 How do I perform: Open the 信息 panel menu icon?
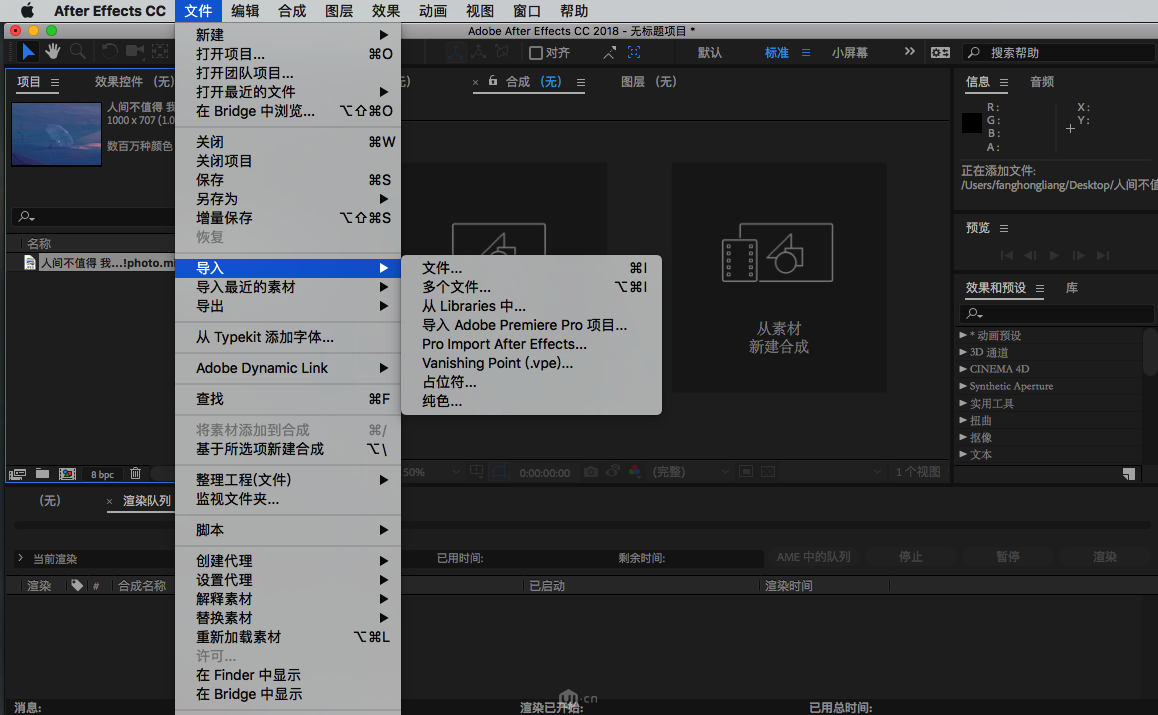pos(1004,82)
